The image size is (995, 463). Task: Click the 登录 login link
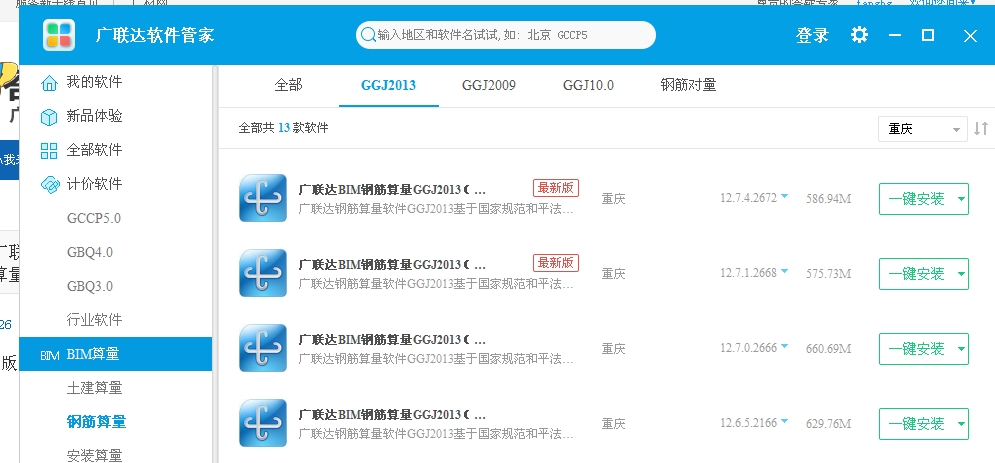(x=812, y=36)
